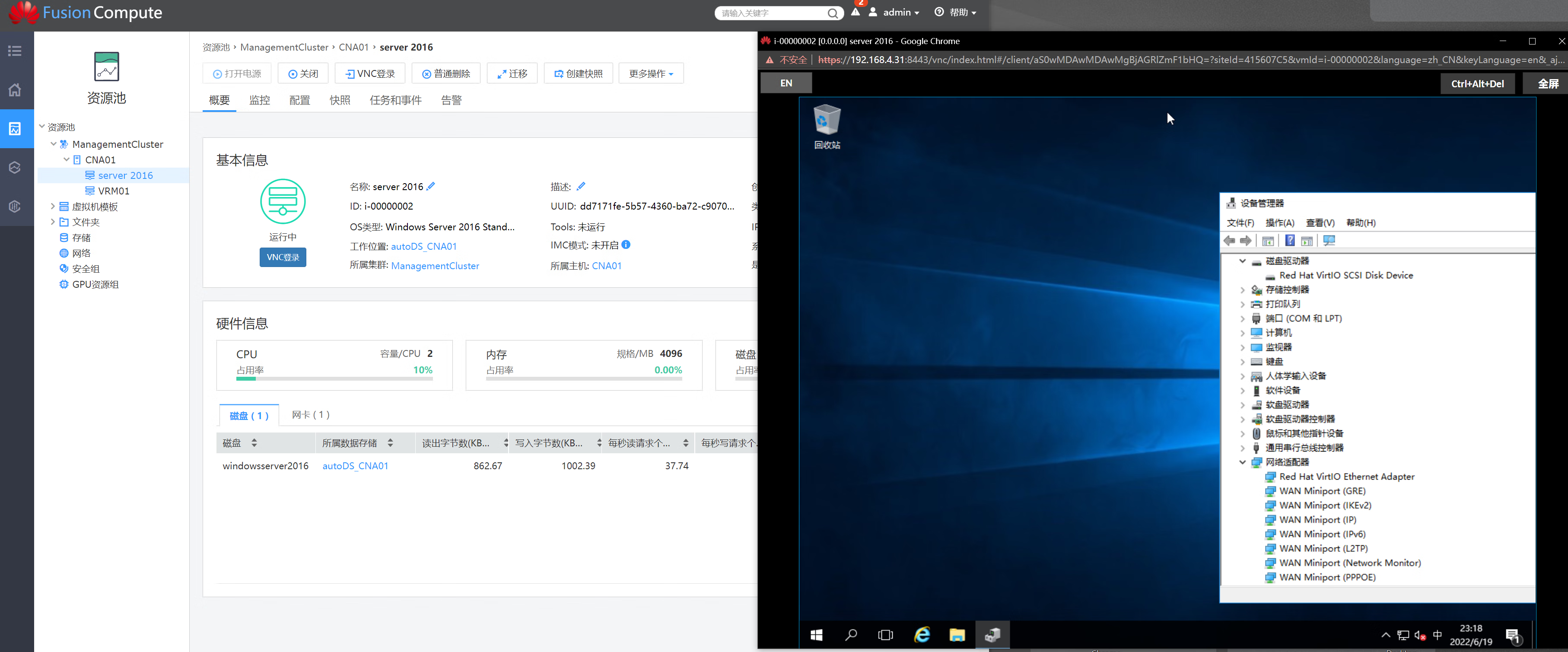The height and width of the screenshot is (652, 1568).
Task: Click the 迁移 migrate button
Action: click(x=512, y=73)
